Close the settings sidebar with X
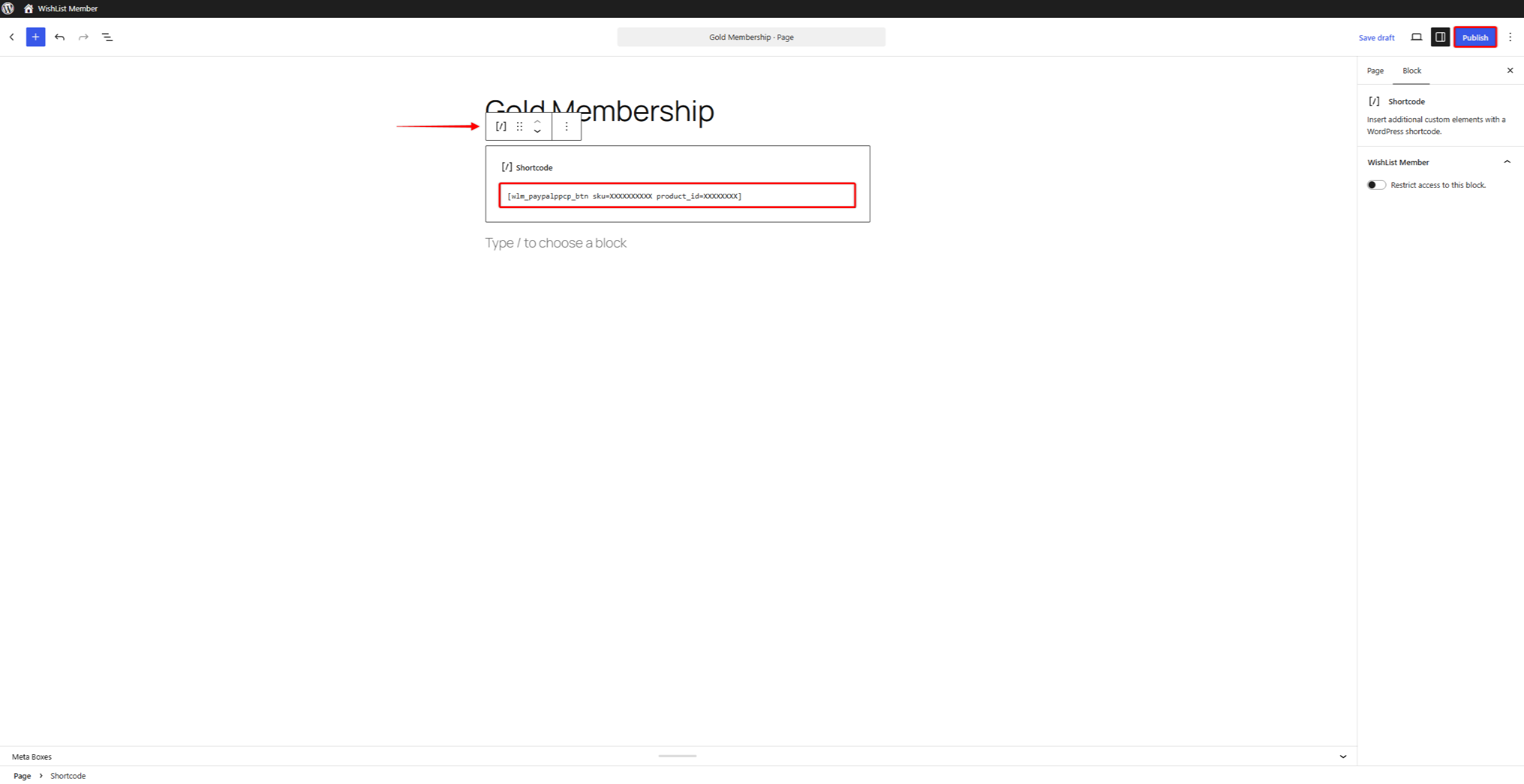The image size is (1524, 784). pos(1510,70)
